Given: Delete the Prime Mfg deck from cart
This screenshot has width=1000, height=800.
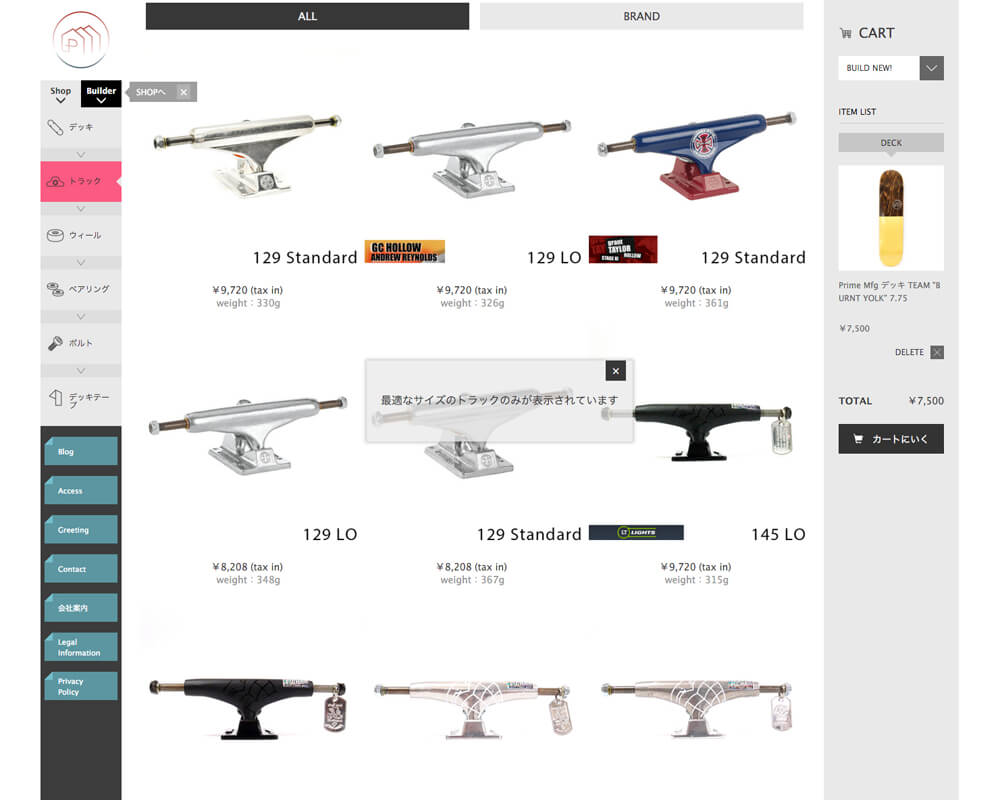Looking at the screenshot, I should (937, 352).
